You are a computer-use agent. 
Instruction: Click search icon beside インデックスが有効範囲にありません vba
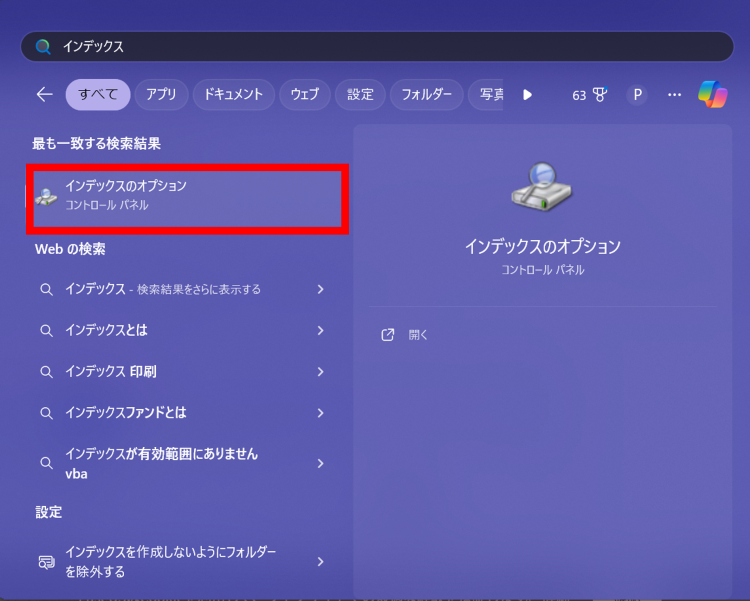click(x=46, y=463)
